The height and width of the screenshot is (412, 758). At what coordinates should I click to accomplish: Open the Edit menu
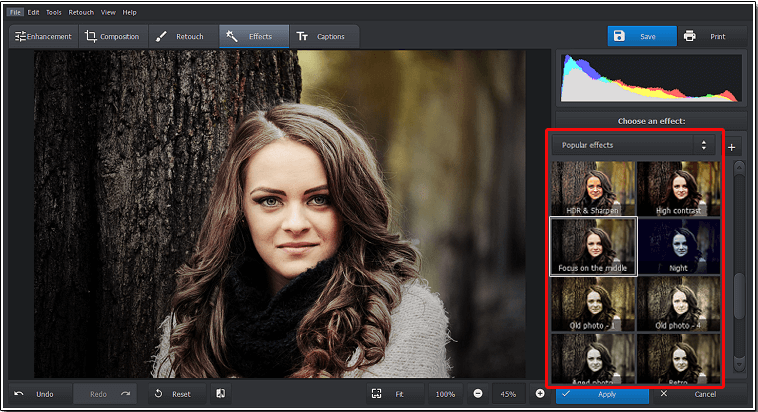point(33,12)
